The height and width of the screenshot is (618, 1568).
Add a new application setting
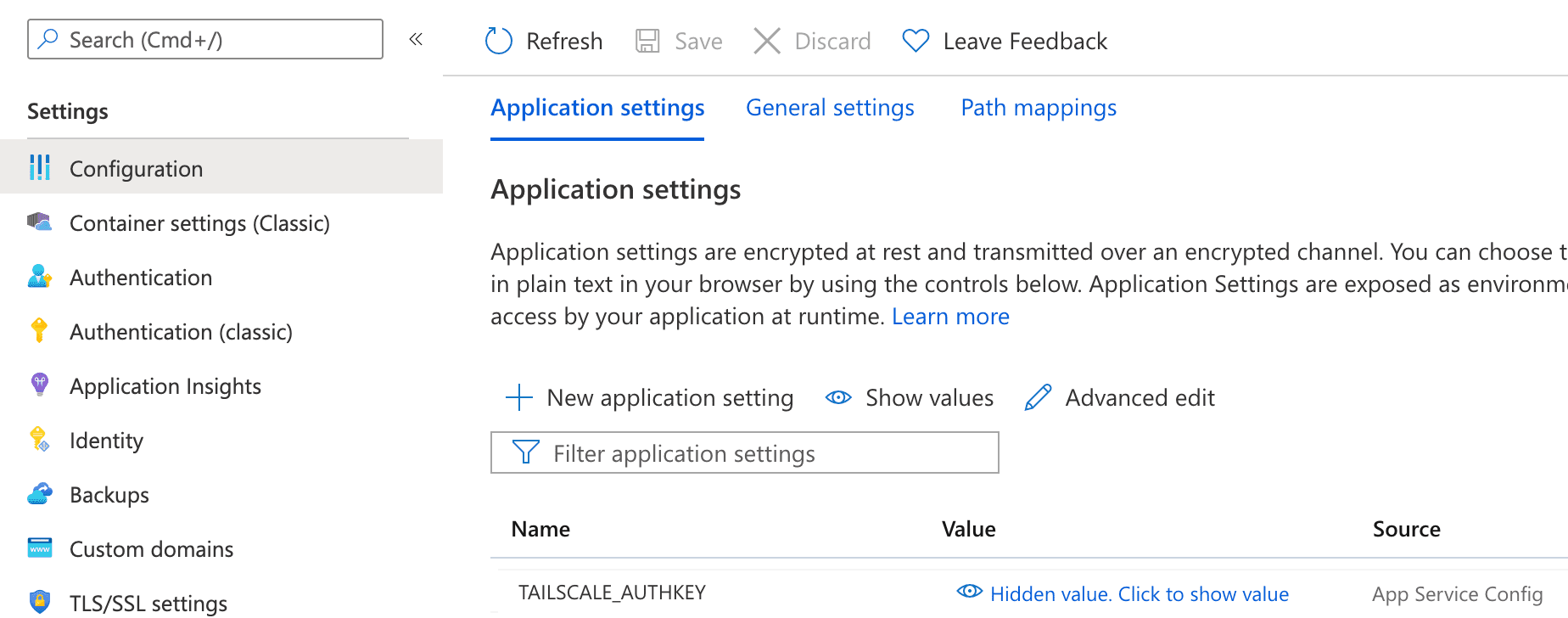point(647,397)
